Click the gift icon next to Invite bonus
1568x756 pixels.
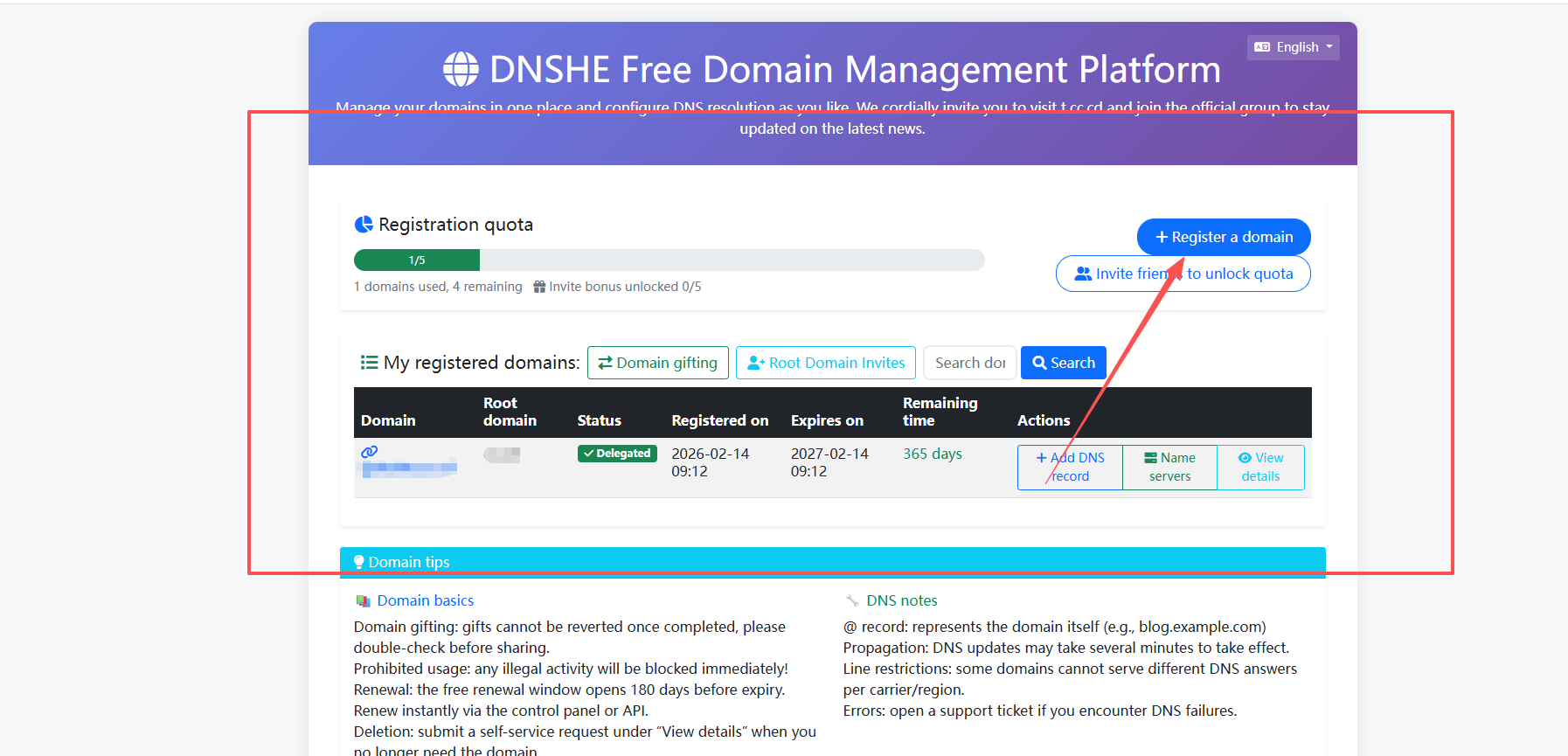[539, 287]
